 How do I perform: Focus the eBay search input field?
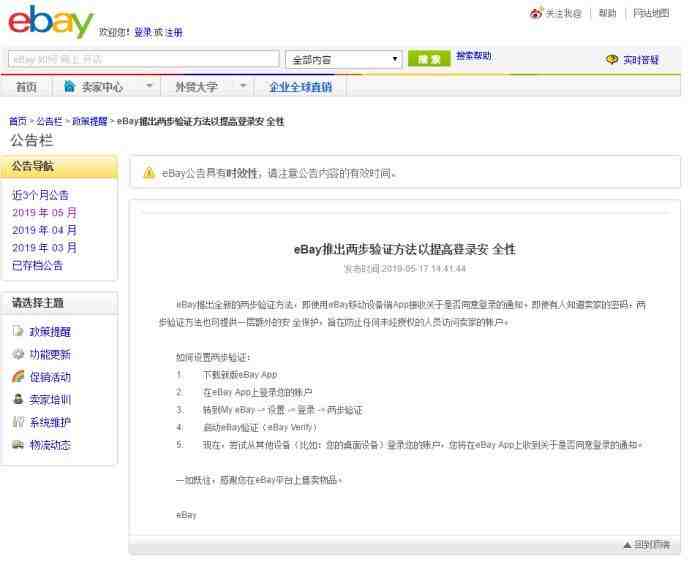[144, 59]
